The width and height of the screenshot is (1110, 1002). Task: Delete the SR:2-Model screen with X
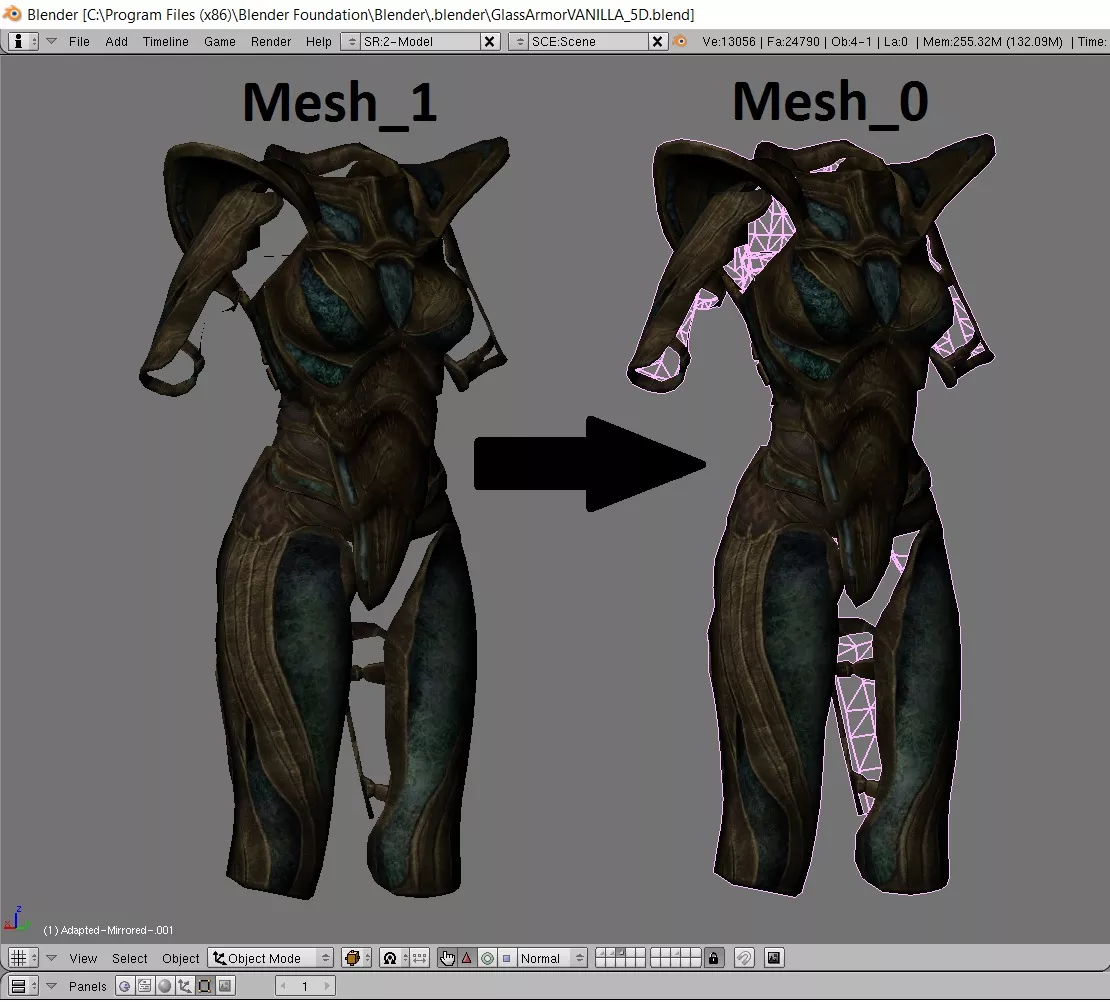489,42
